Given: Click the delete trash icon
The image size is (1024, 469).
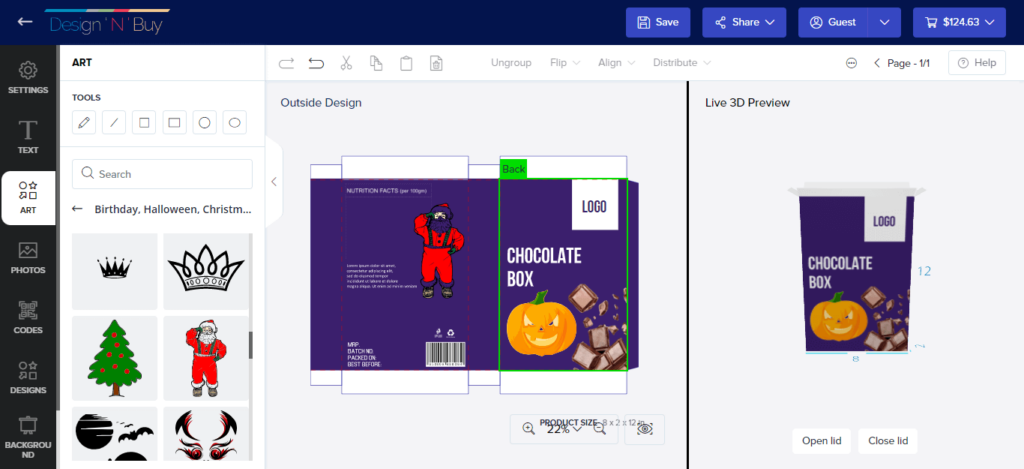Looking at the screenshot, I should click(436, 63).
